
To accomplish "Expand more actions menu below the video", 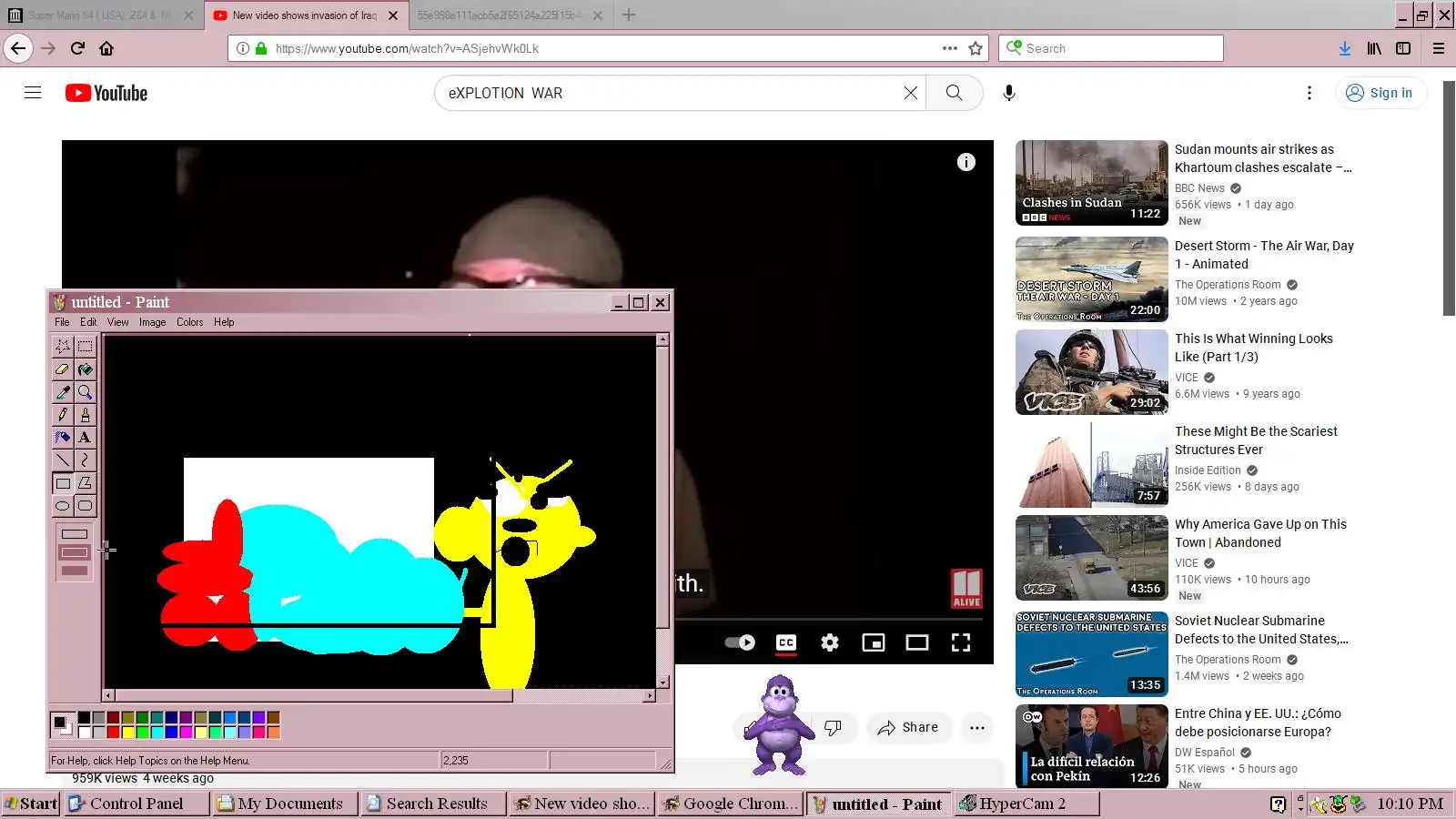I will coord(977,728).
